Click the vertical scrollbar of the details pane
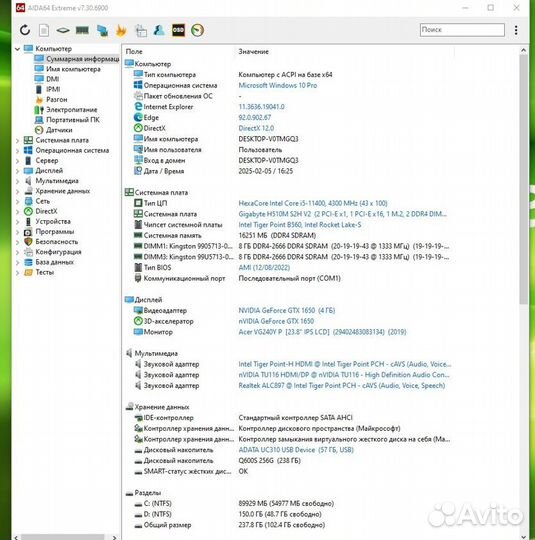 pos(524,179)
